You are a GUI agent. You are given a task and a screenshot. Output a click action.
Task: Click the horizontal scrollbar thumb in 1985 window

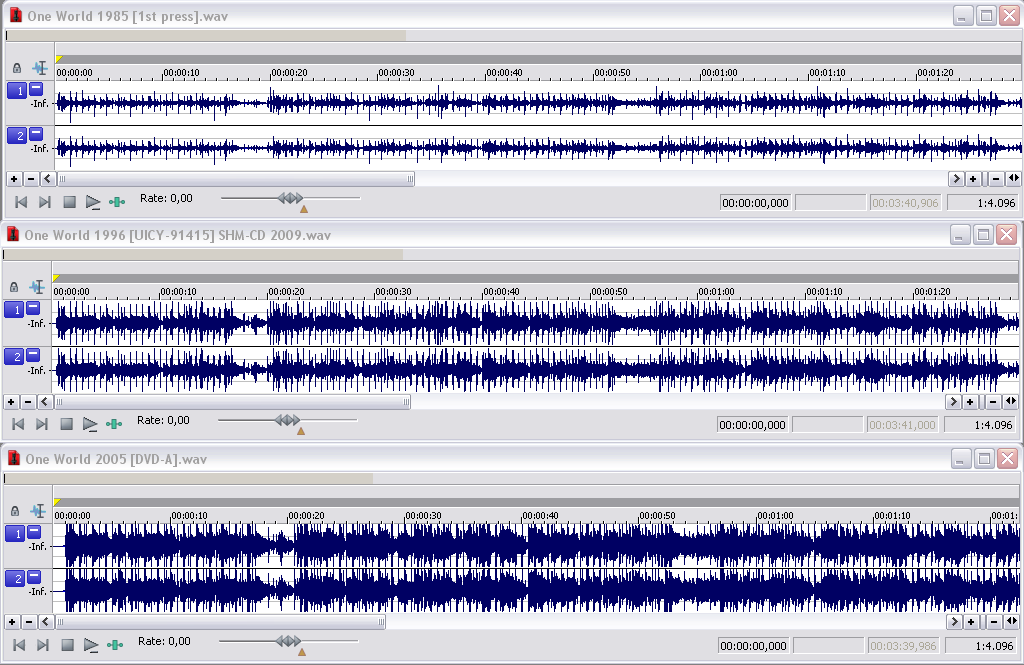point(236,178)
